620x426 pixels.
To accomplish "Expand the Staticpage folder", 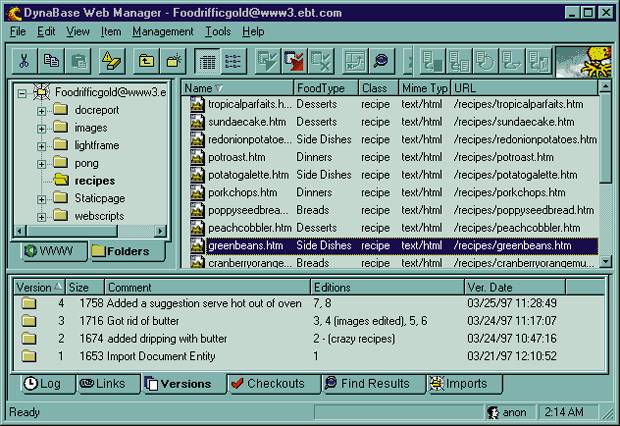I will click(x=42, y=199).
